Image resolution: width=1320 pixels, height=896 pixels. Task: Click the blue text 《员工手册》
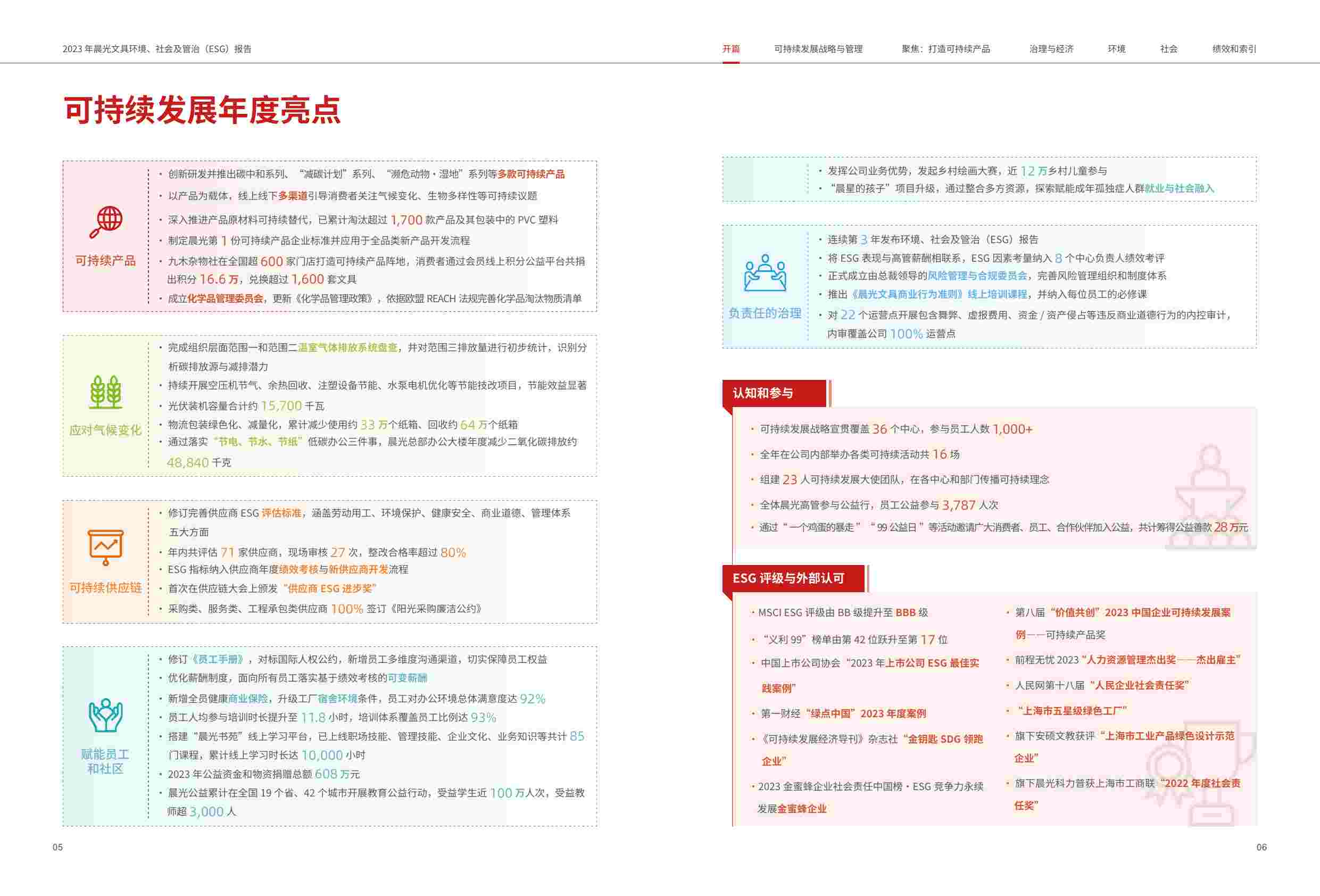[x=218, y=659]
